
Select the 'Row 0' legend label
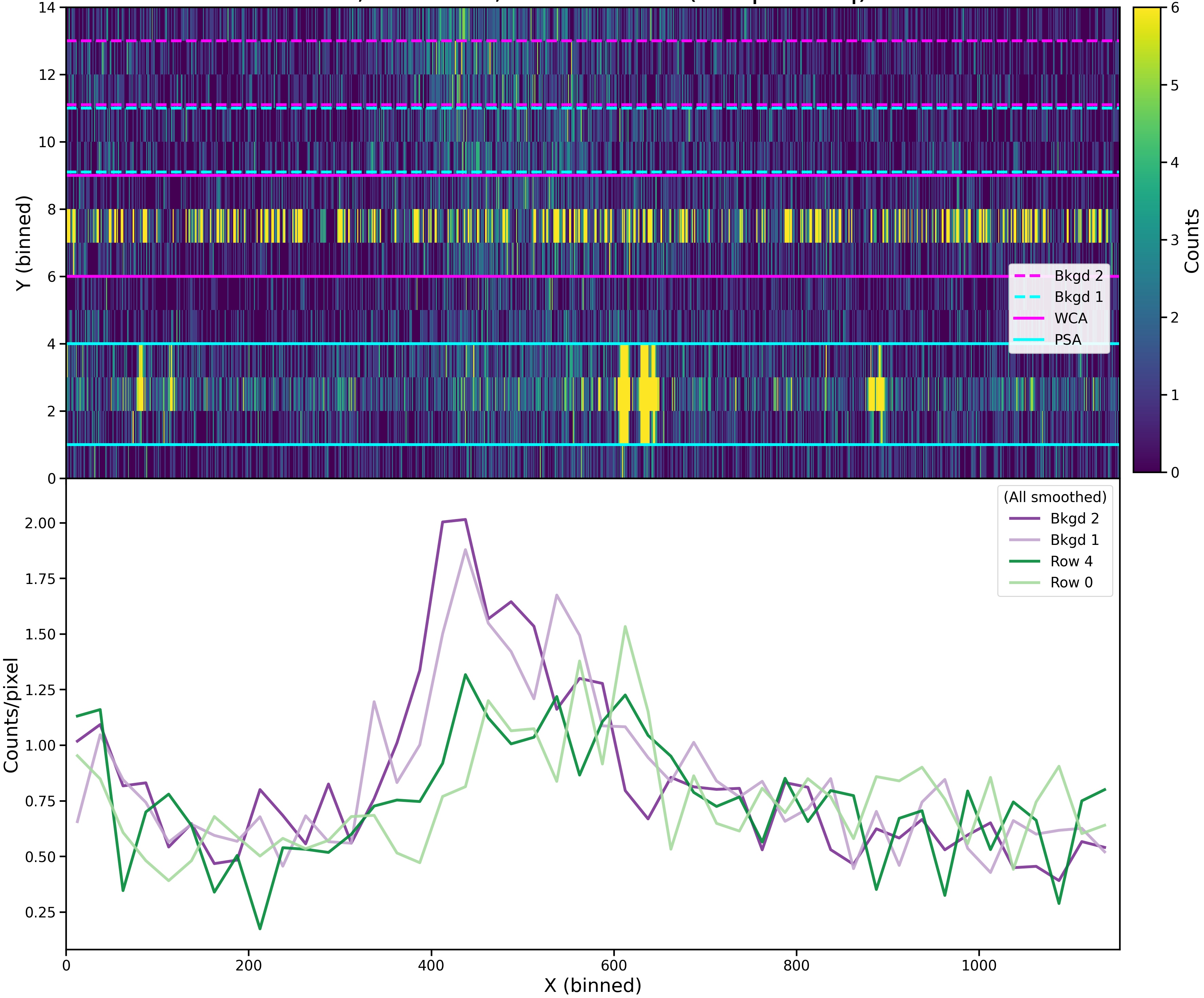(x=1071, y=582)
